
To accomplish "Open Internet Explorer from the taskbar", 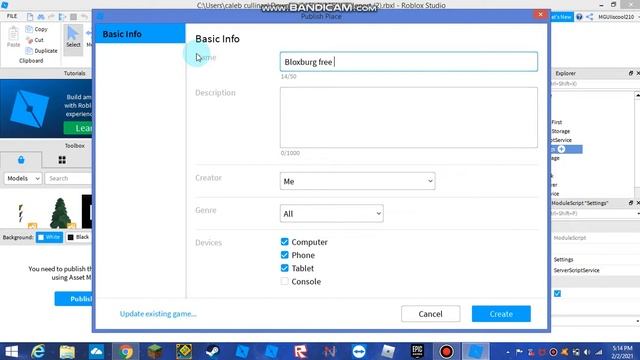I will pos(38,351).
